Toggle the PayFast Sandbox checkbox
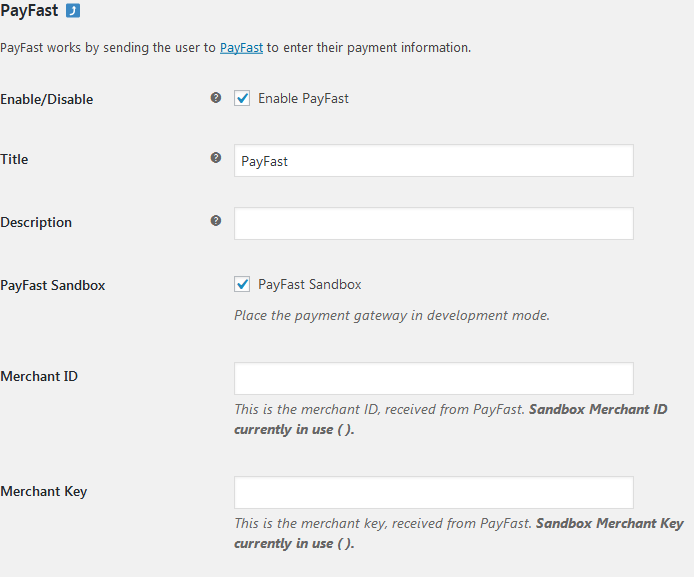 tap(242, 284)
